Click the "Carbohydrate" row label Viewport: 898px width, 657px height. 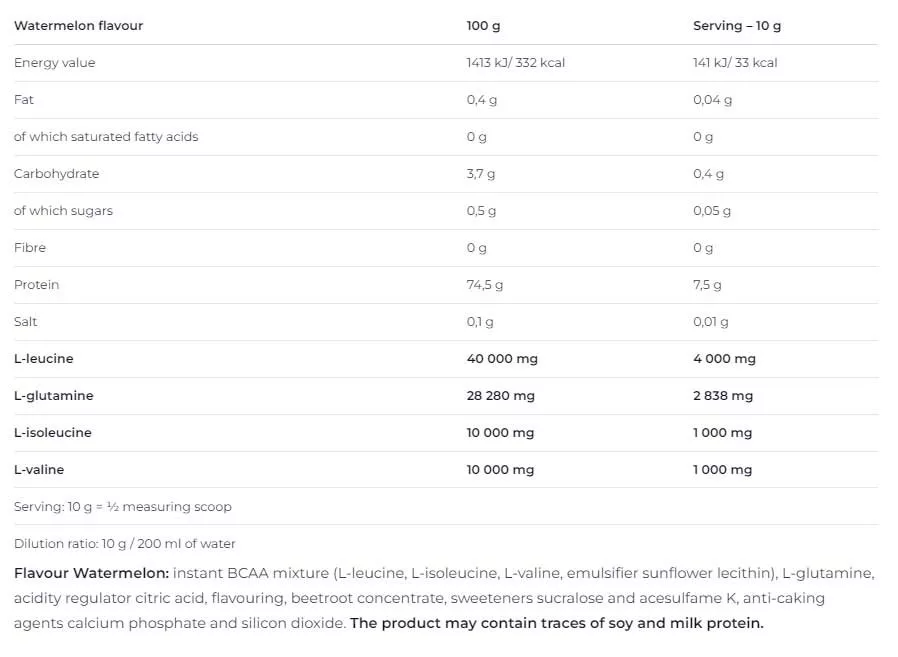click(57, 174)
